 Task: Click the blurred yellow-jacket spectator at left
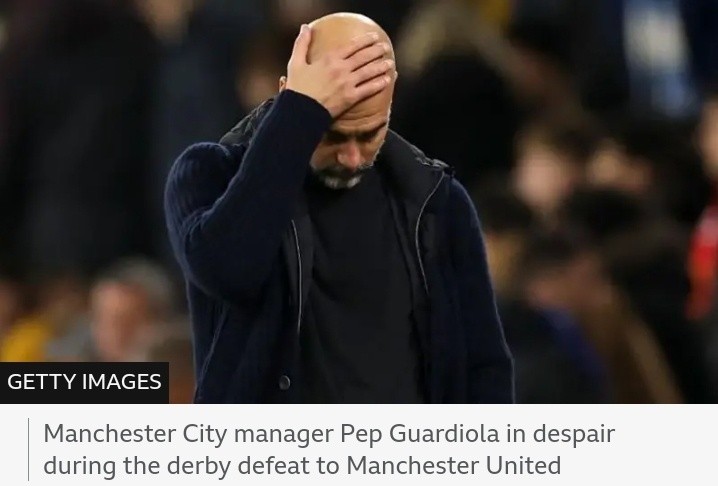[27, 337]
